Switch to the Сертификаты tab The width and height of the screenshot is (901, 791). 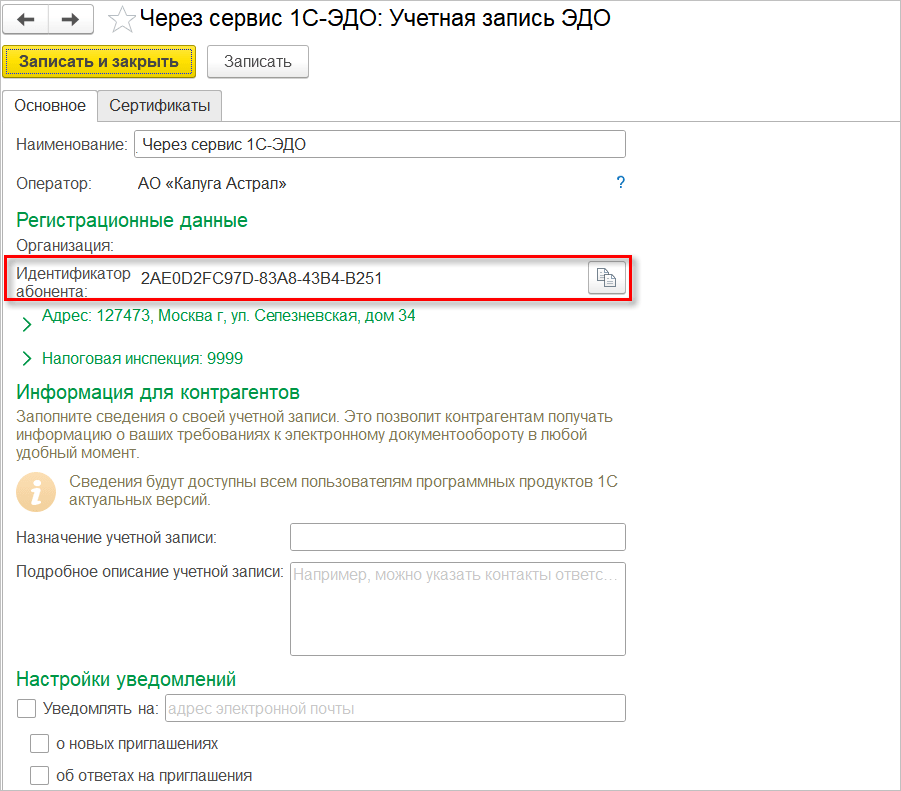coord(160,106)
